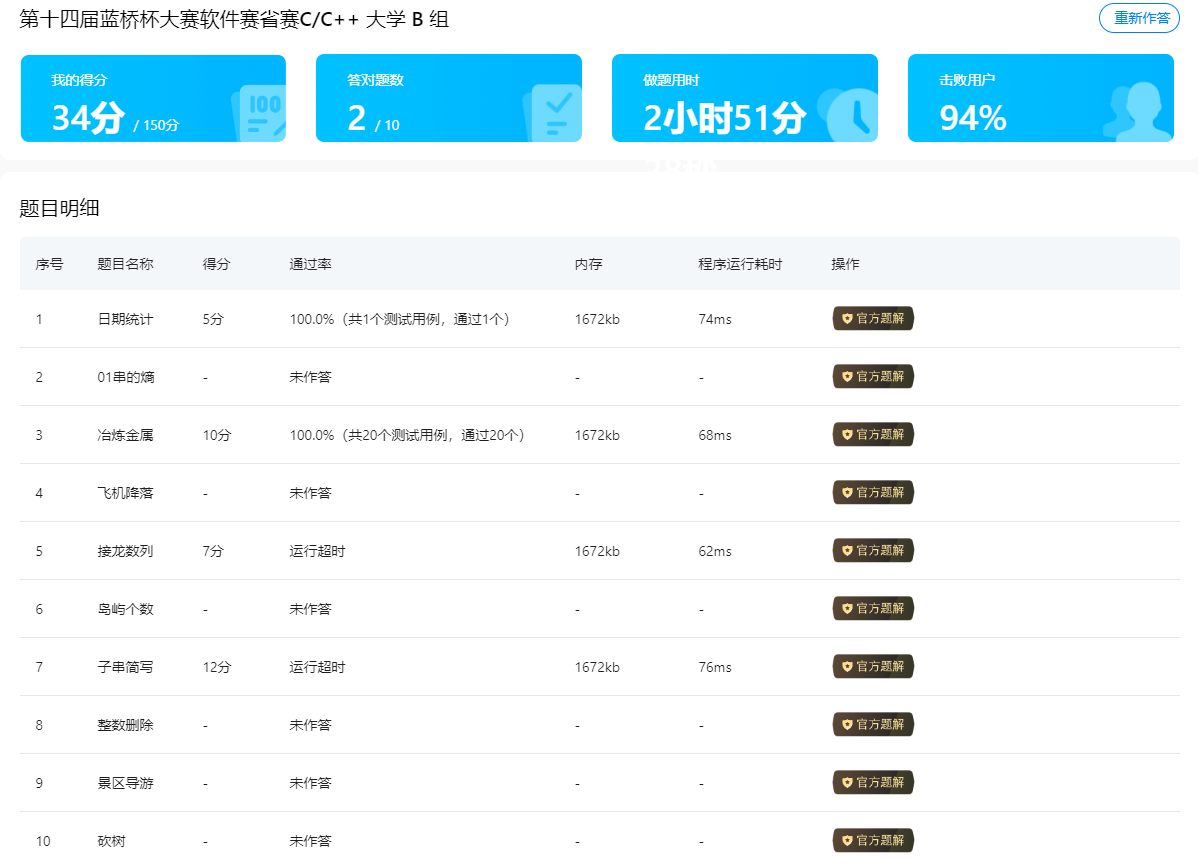Click 运行超时 status in 子串简写 row
The image size is (1198, 864).
click(x=317, y=668)
